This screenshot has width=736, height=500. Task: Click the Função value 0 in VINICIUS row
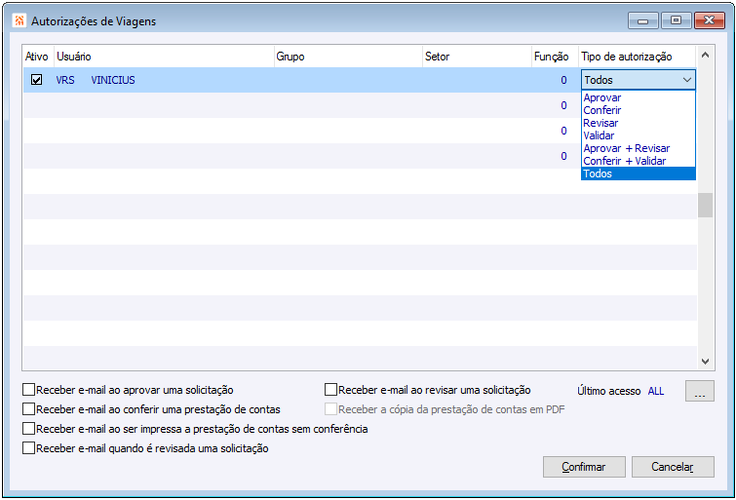[563, 80]
